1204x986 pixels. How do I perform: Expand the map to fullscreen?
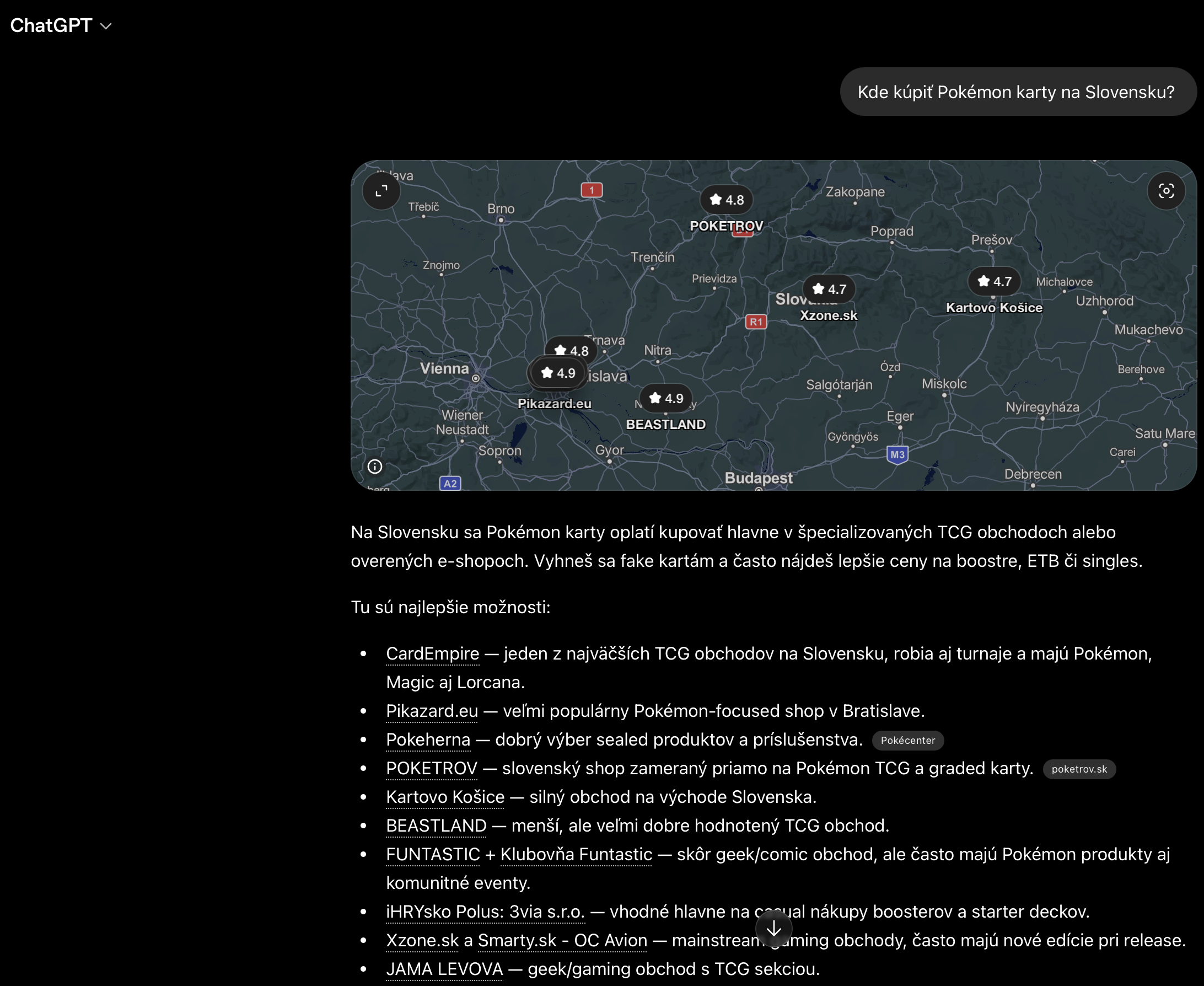381,191
